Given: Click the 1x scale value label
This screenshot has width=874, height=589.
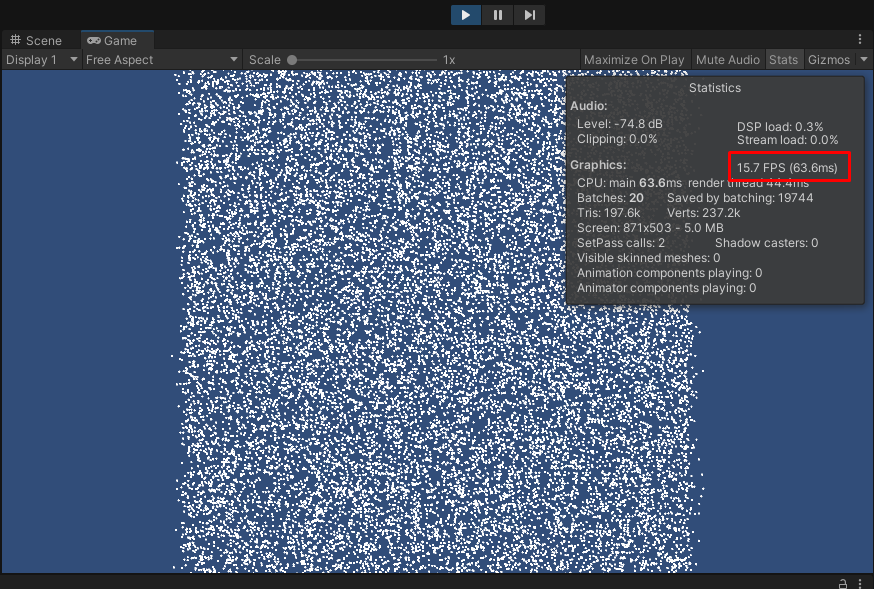Looking at the screenshot, I should pos(449,60).
